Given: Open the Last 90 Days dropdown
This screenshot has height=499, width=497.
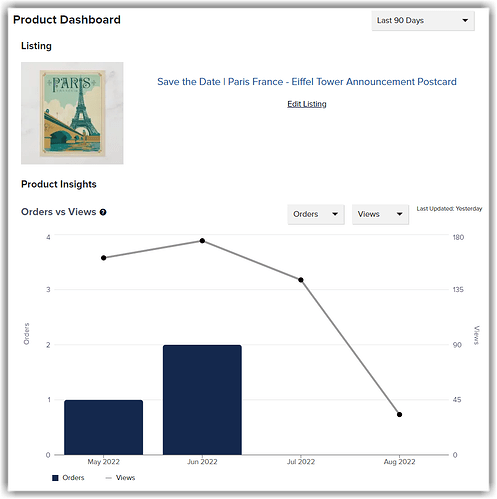Looking at the screenshot, I should point(423,21).
